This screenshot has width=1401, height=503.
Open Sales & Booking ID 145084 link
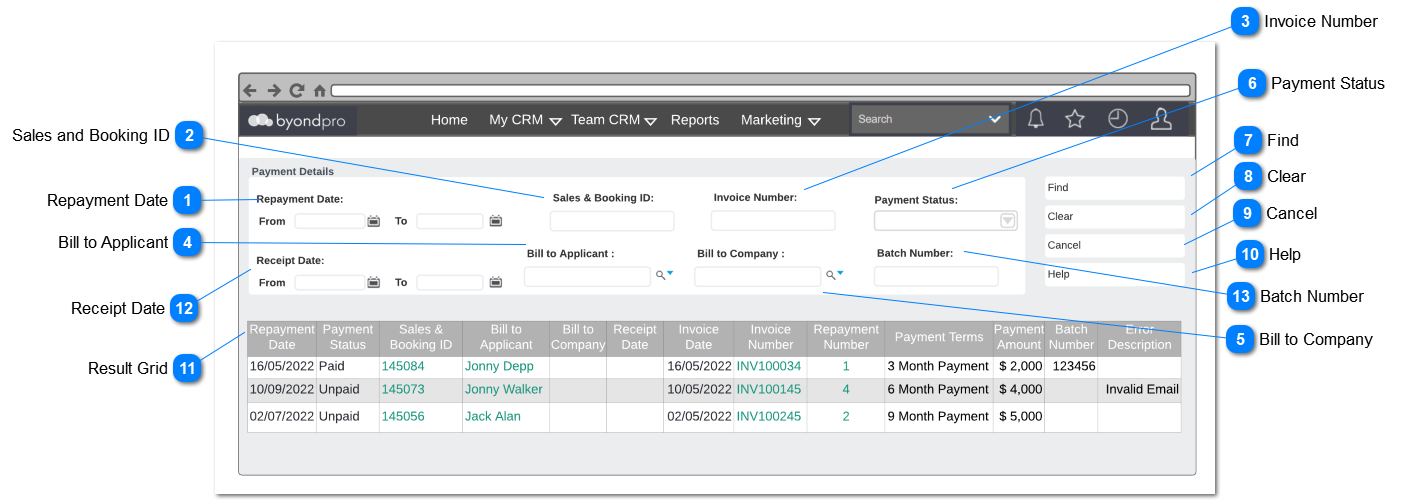click(x=403, y=367)
